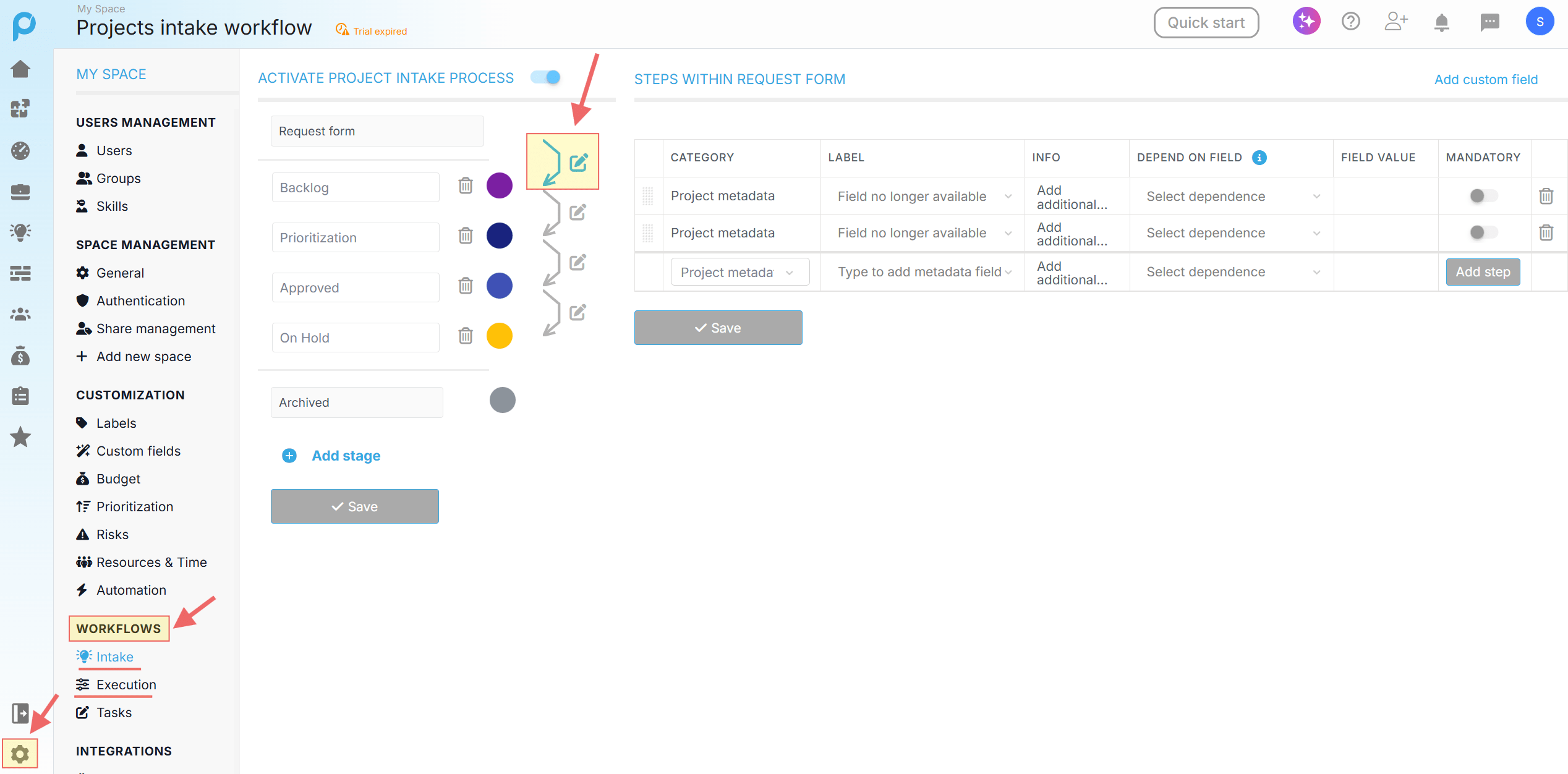Screen dimensions: 1568x774
Task: Click the Backlog stage trash icon
Action: [x=466, y=185]
